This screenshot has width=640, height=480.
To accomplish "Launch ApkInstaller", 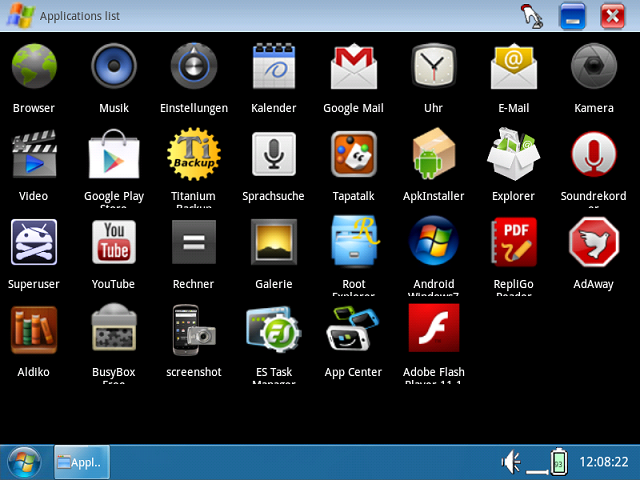I will point(433,153).
